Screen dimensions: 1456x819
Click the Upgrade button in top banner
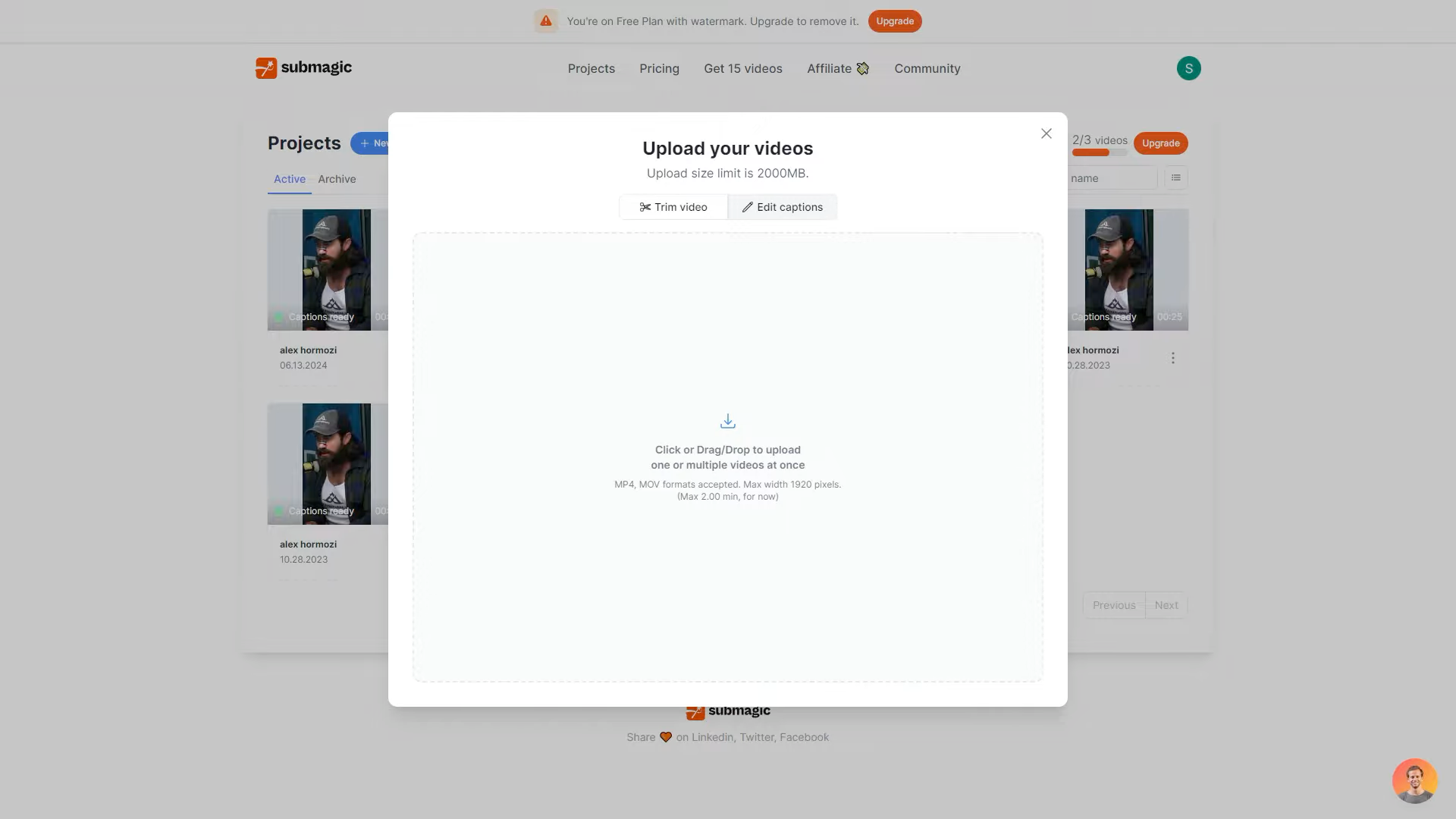tap(895, 21)
